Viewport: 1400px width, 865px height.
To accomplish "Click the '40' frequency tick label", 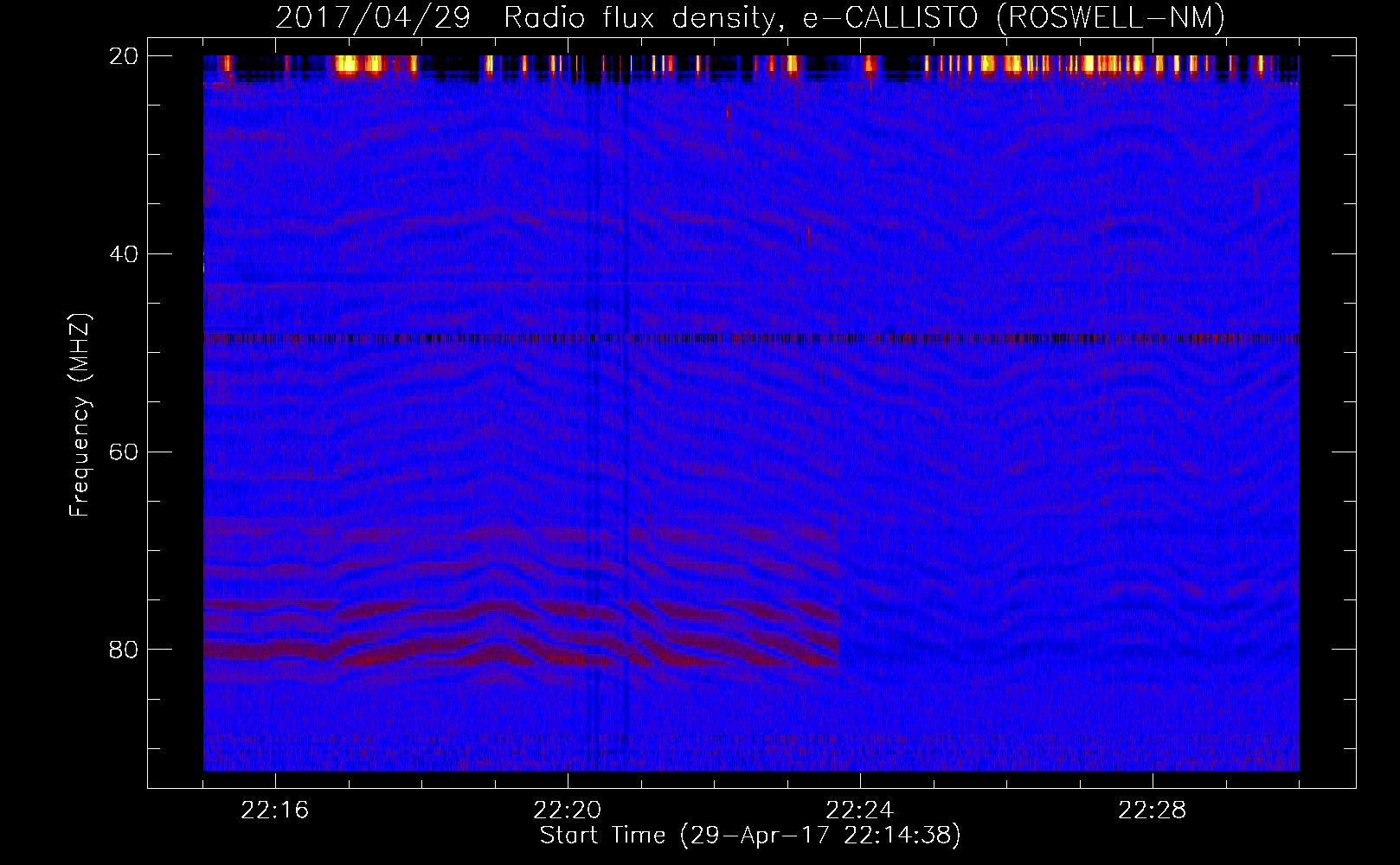I will [x=124, y=254].
